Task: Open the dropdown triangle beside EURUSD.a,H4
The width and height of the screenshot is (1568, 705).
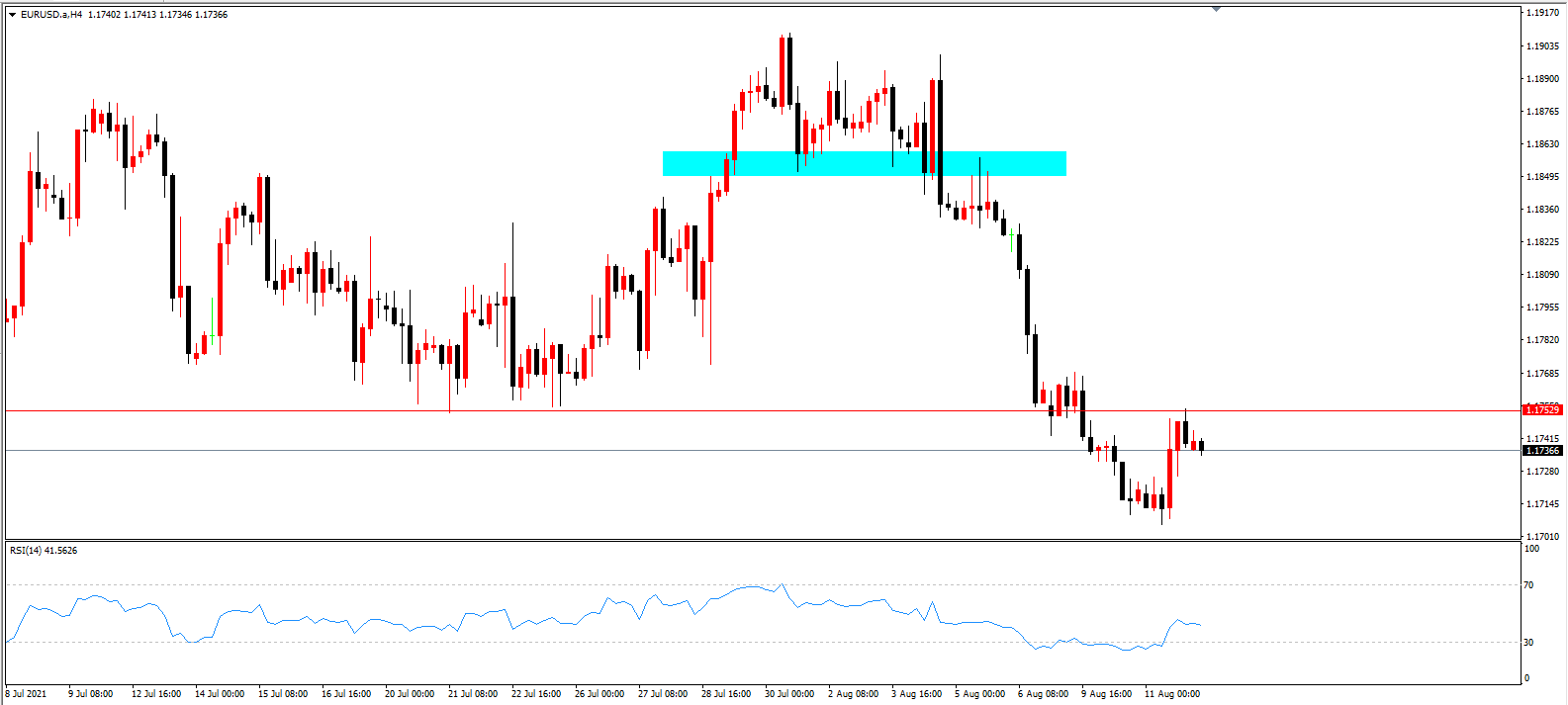Action: (12, 15)
